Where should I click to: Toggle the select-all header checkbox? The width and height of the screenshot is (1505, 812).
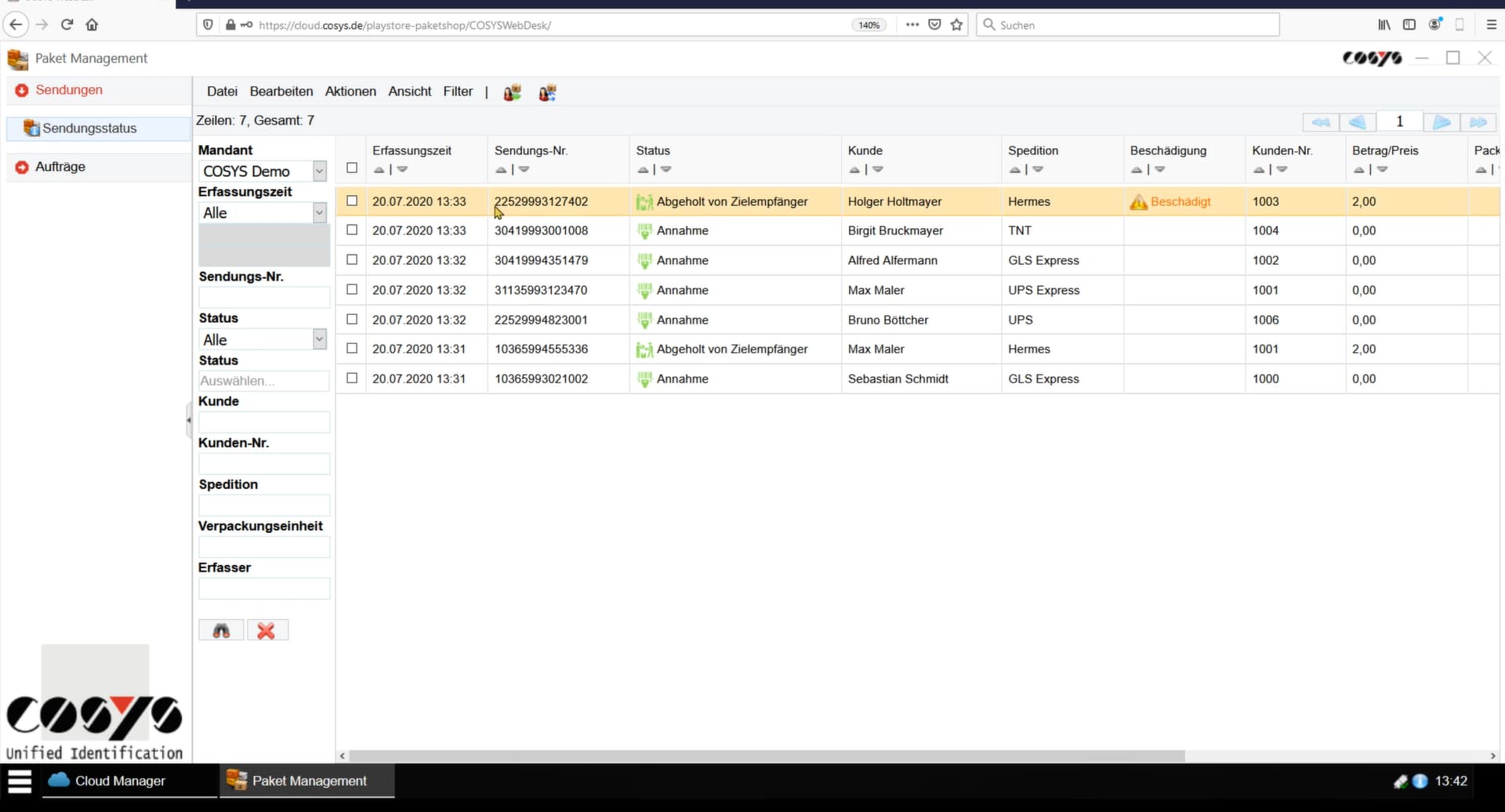[352, 168]
